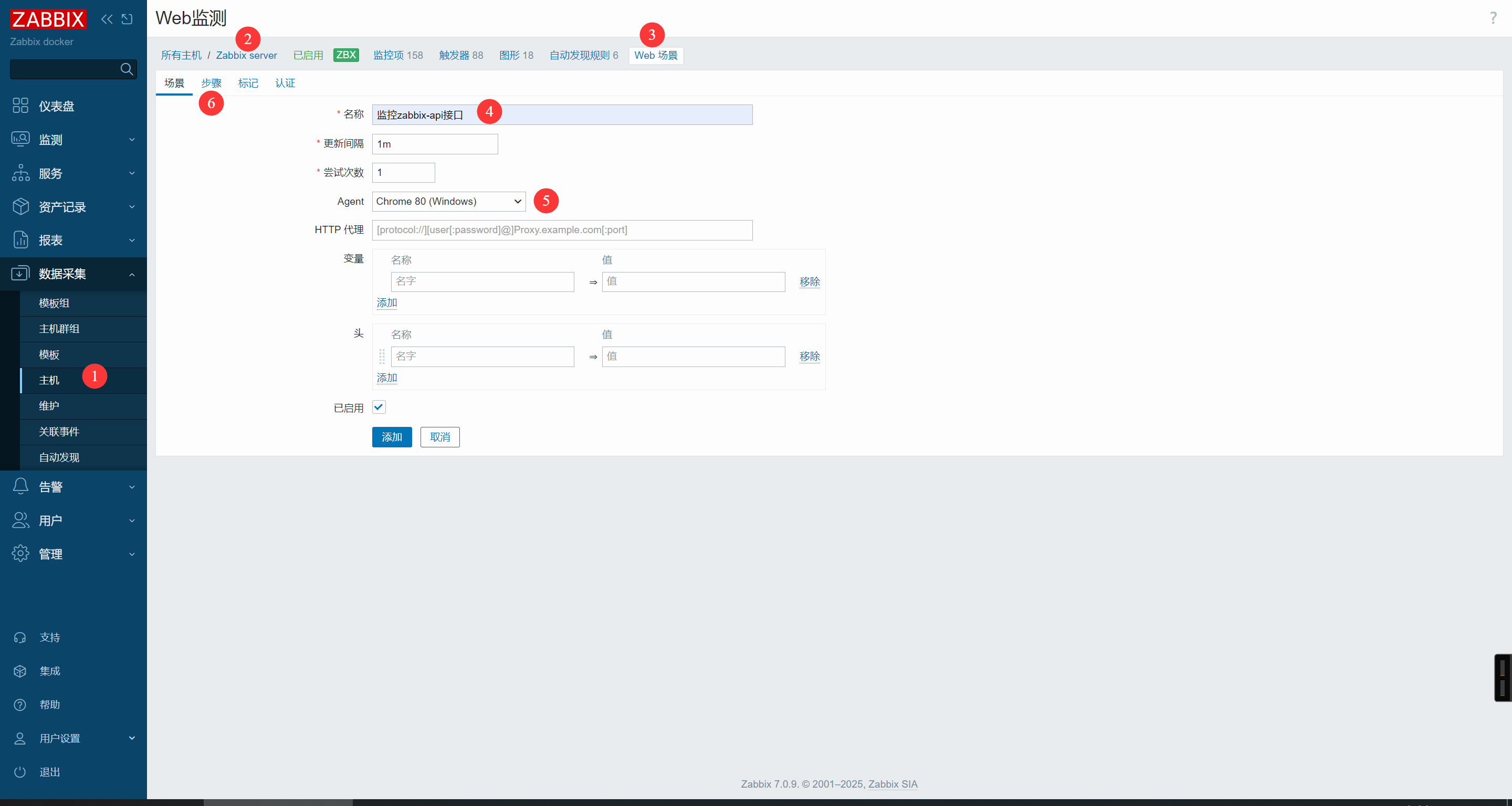Toggle kiosk sidebar hide icon

tap(127, 19)
